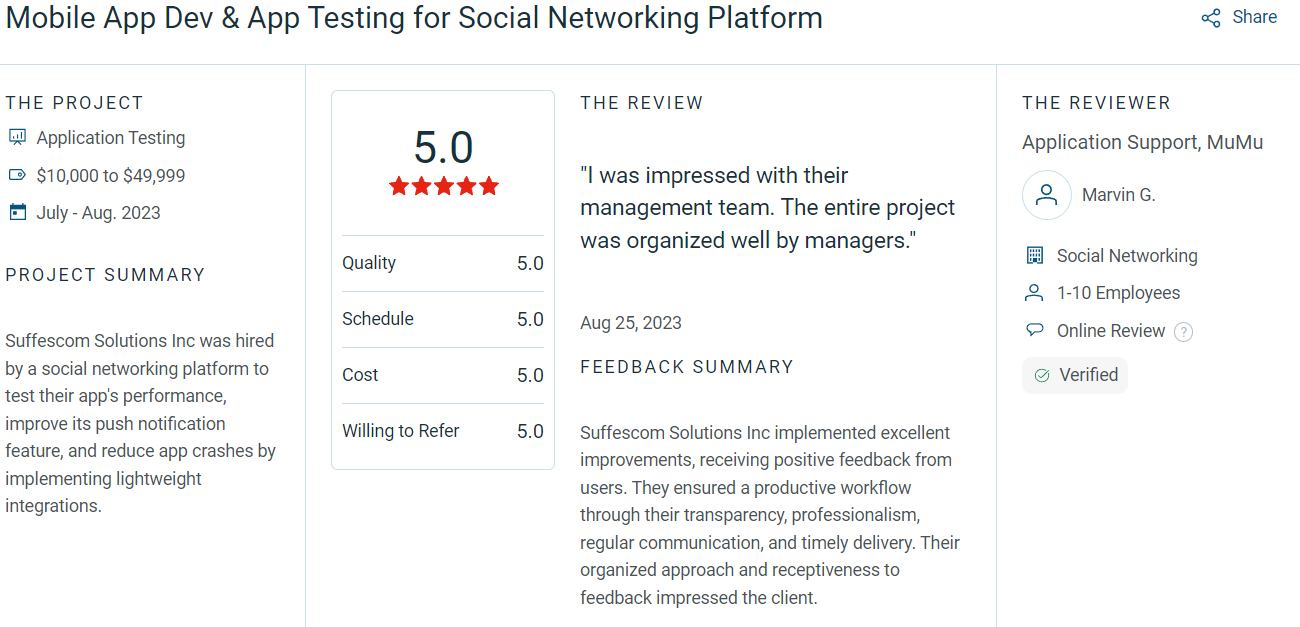Screen dimensions: 1300x627
Task: Click the five red stars rating
Action: coord(443,186)
